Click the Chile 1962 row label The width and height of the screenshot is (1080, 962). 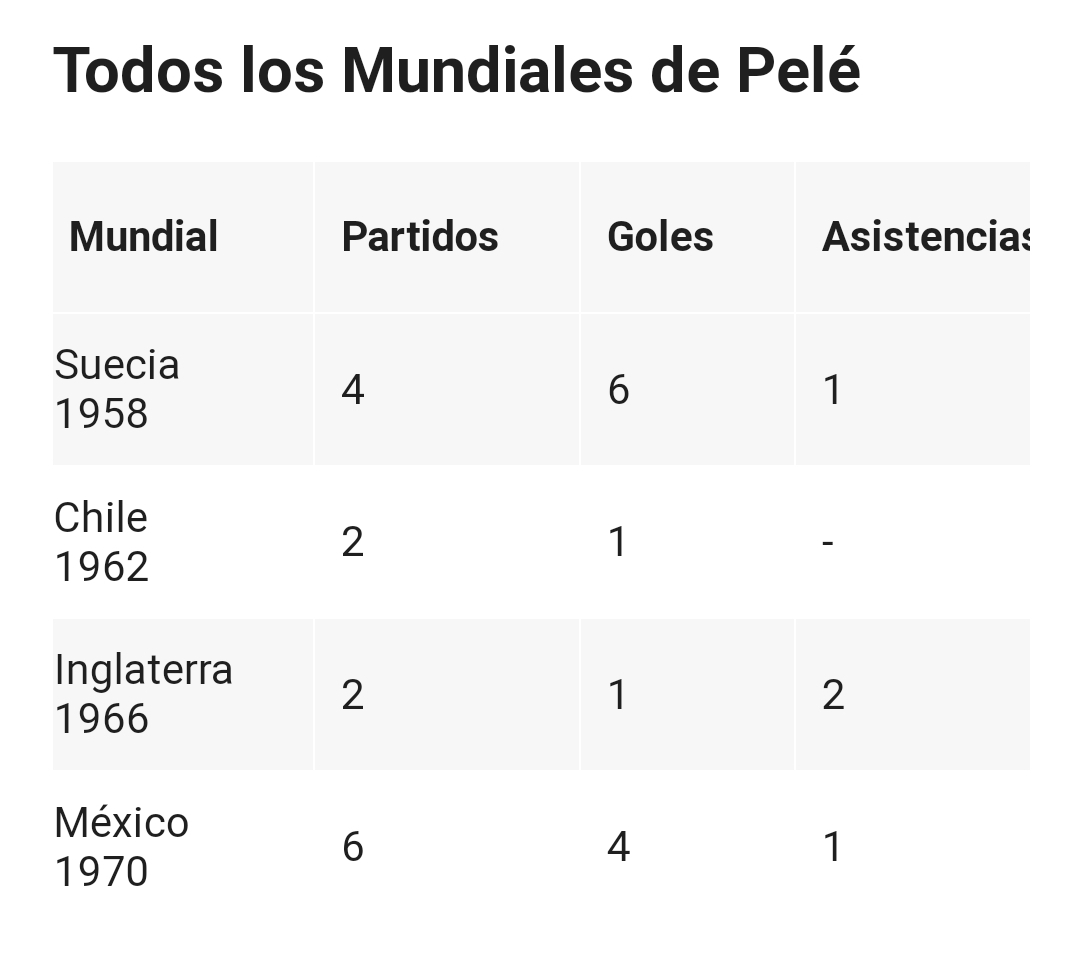pos(101,542)
